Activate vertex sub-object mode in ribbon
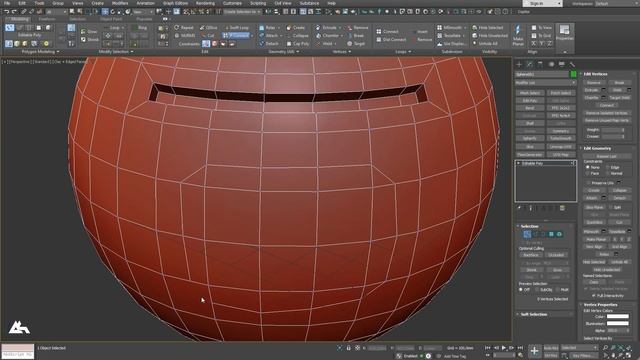Screen dimensions: 640x360 (x=9, y=28)
